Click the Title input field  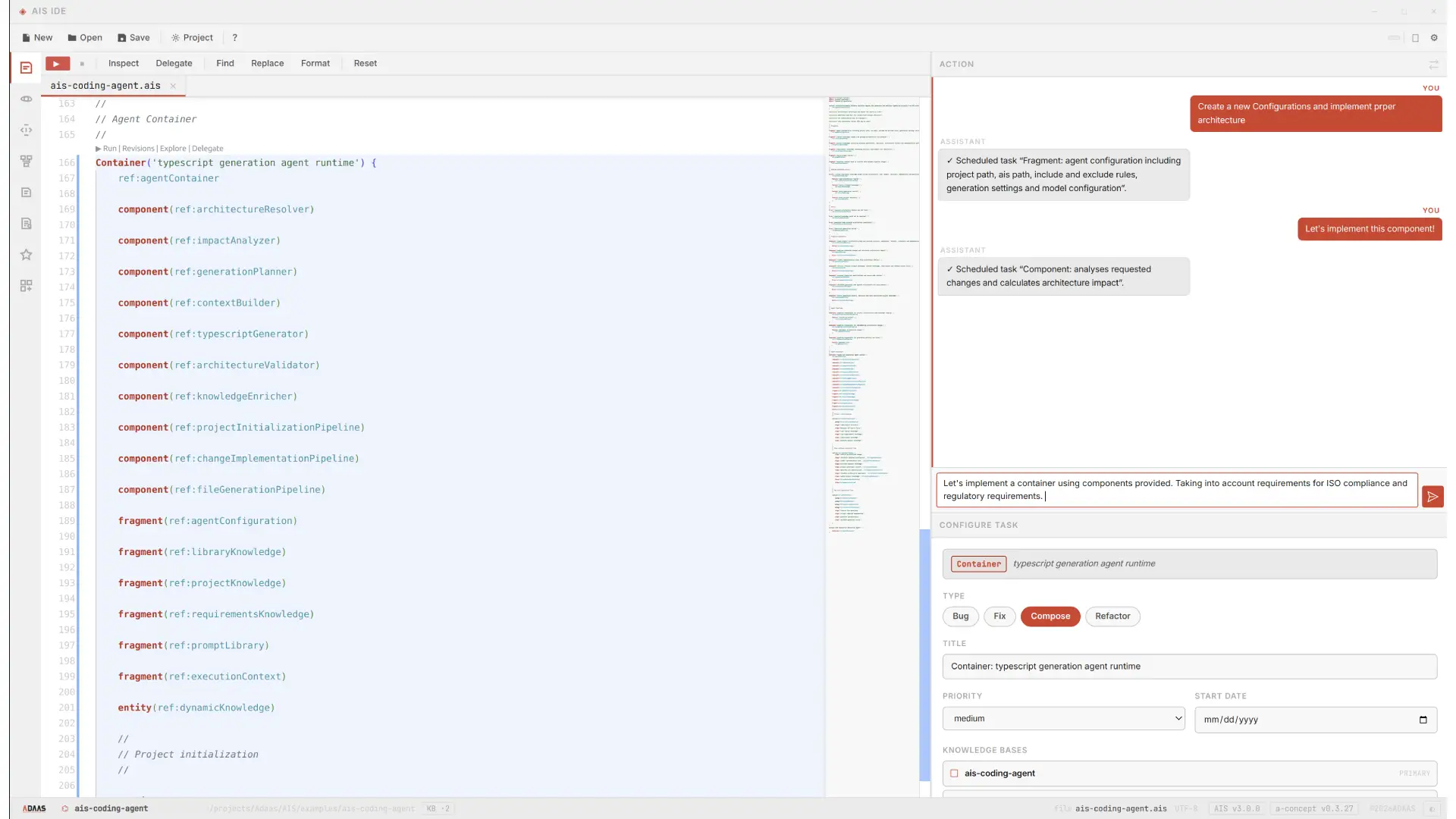1190,667
